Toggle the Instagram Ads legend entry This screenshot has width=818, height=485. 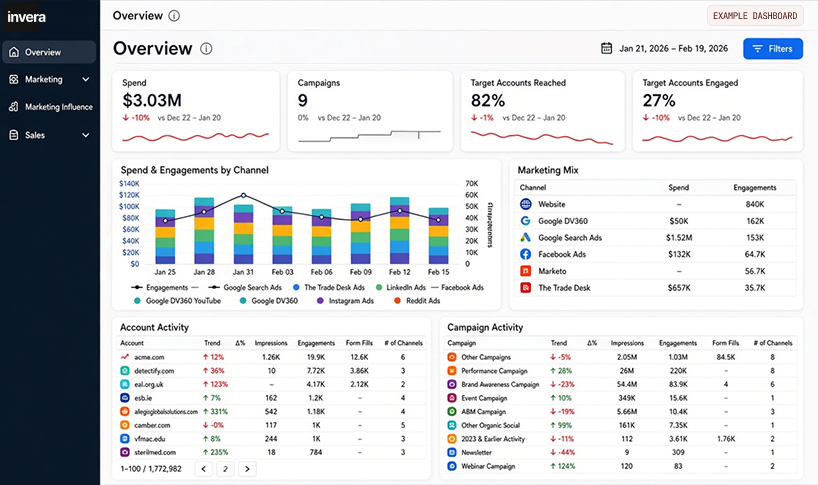(x=345, y=301)
